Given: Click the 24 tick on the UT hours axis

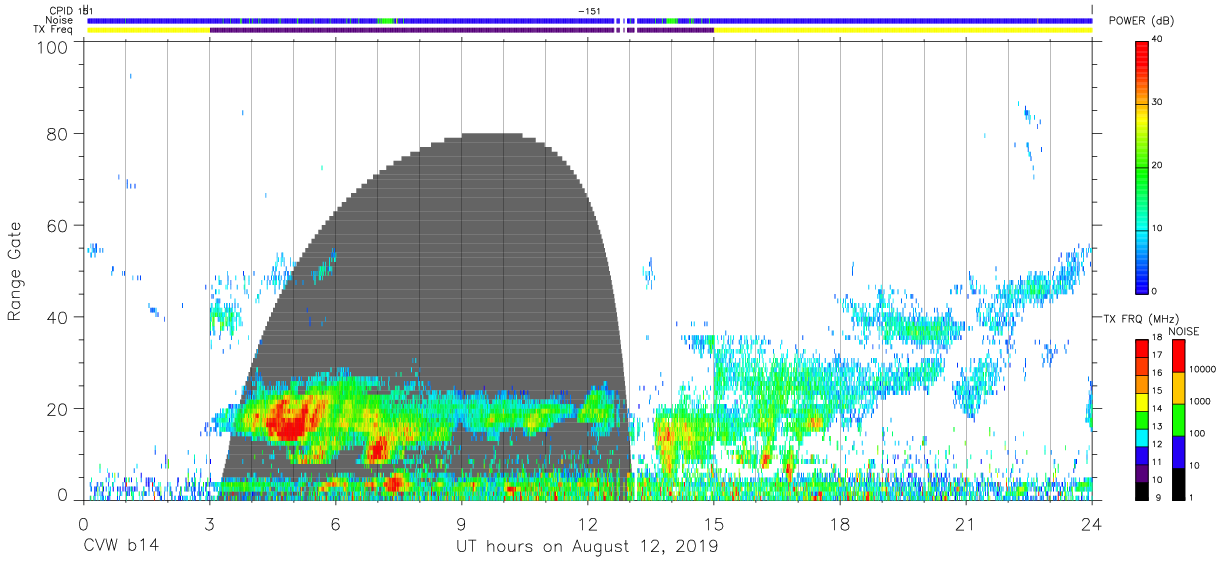Looking at the screenshot, I should coord(1092,524).
